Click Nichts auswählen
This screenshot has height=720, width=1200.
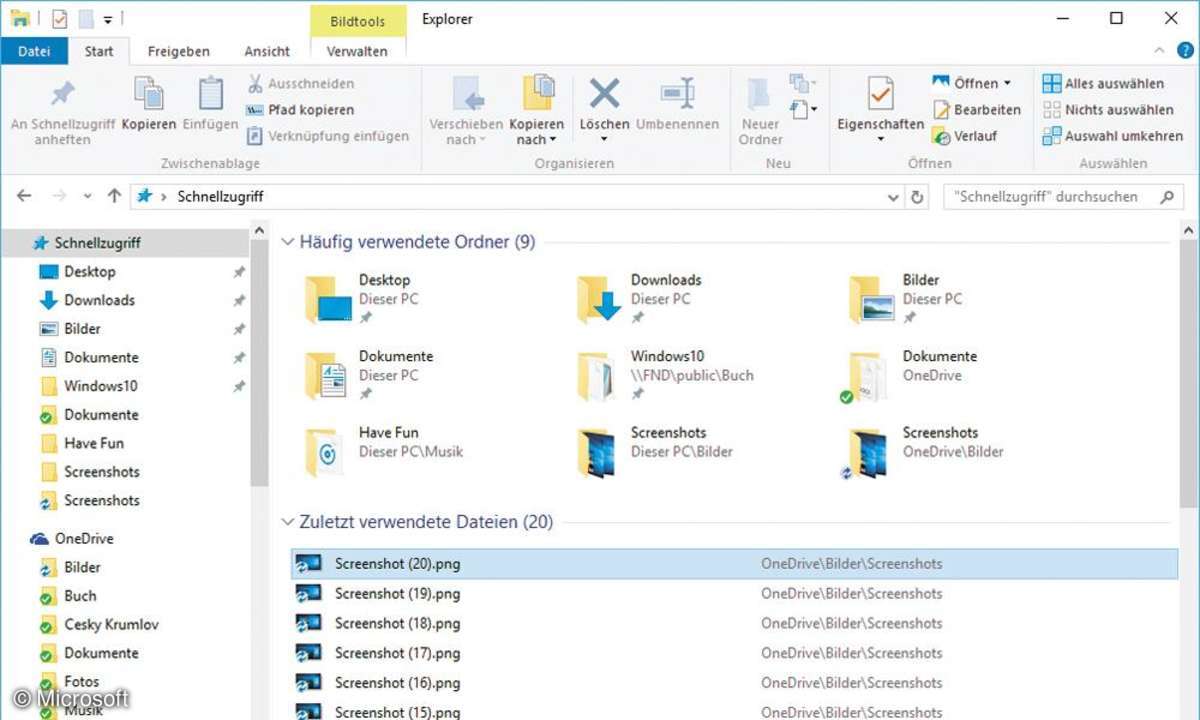[1108, 110]
